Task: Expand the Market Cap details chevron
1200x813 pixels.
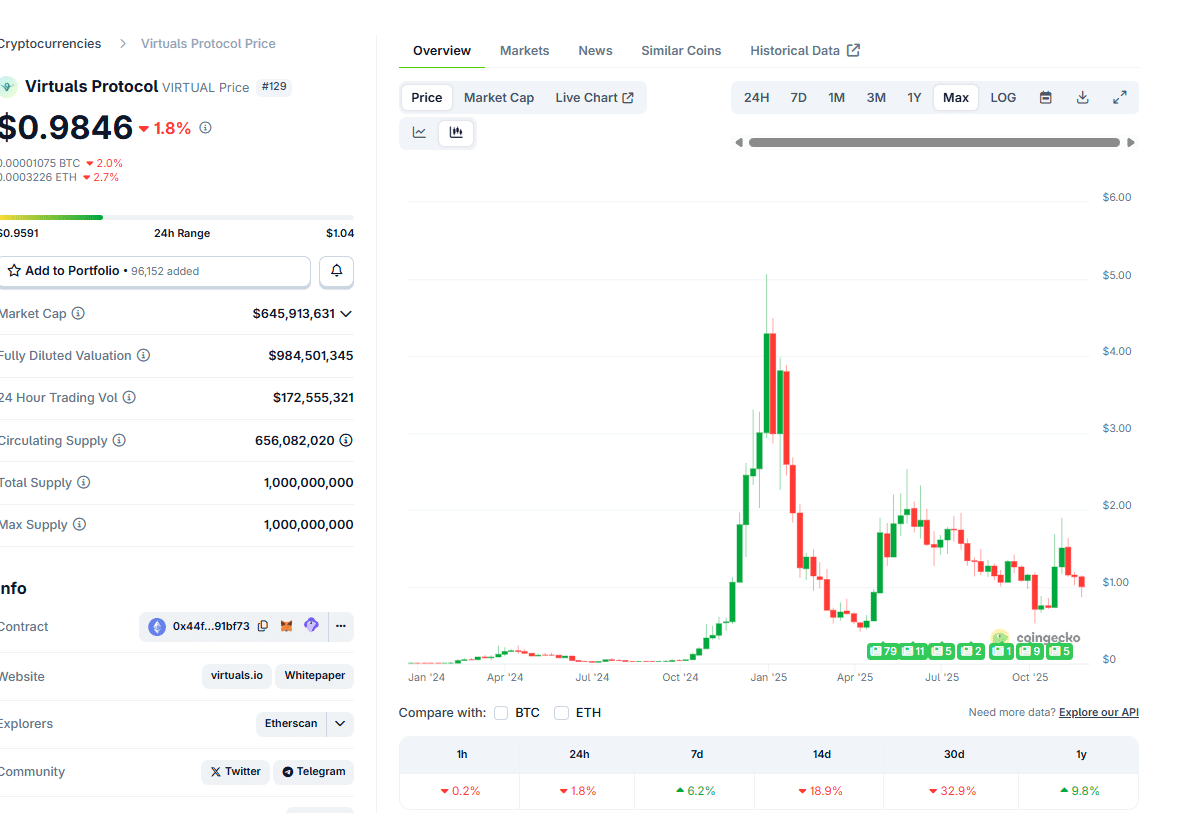Action: point(346,314)
